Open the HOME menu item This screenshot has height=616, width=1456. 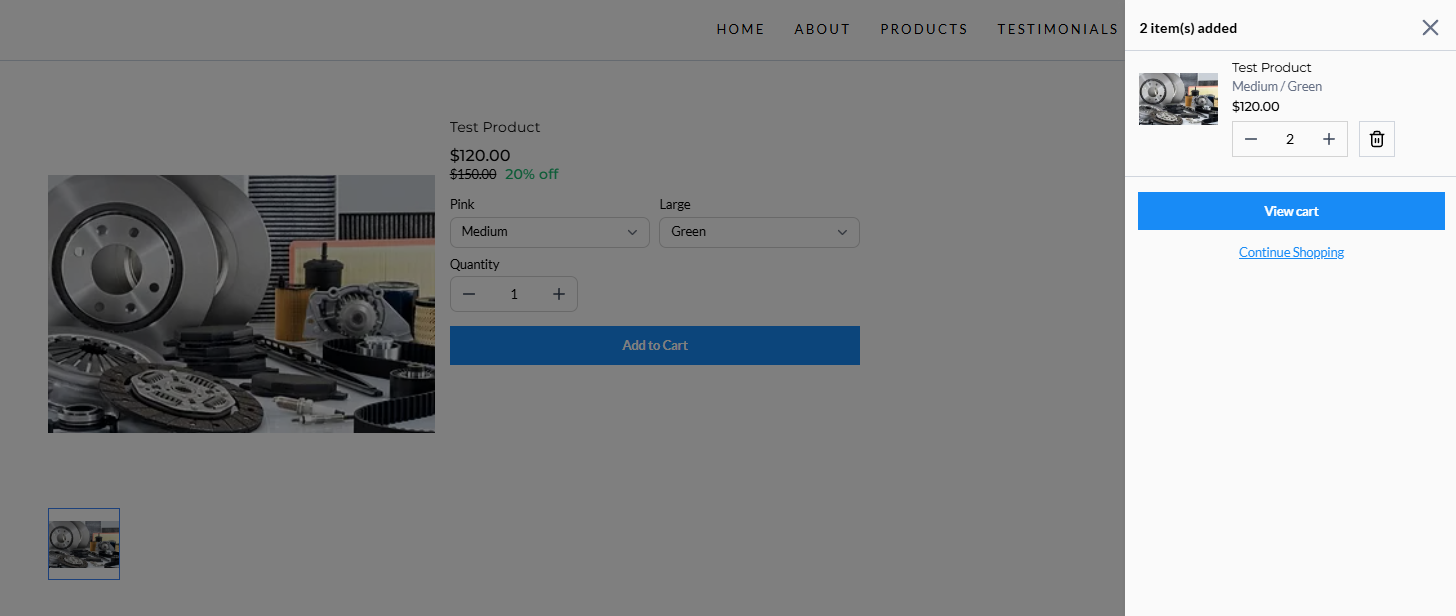point(741,29)
